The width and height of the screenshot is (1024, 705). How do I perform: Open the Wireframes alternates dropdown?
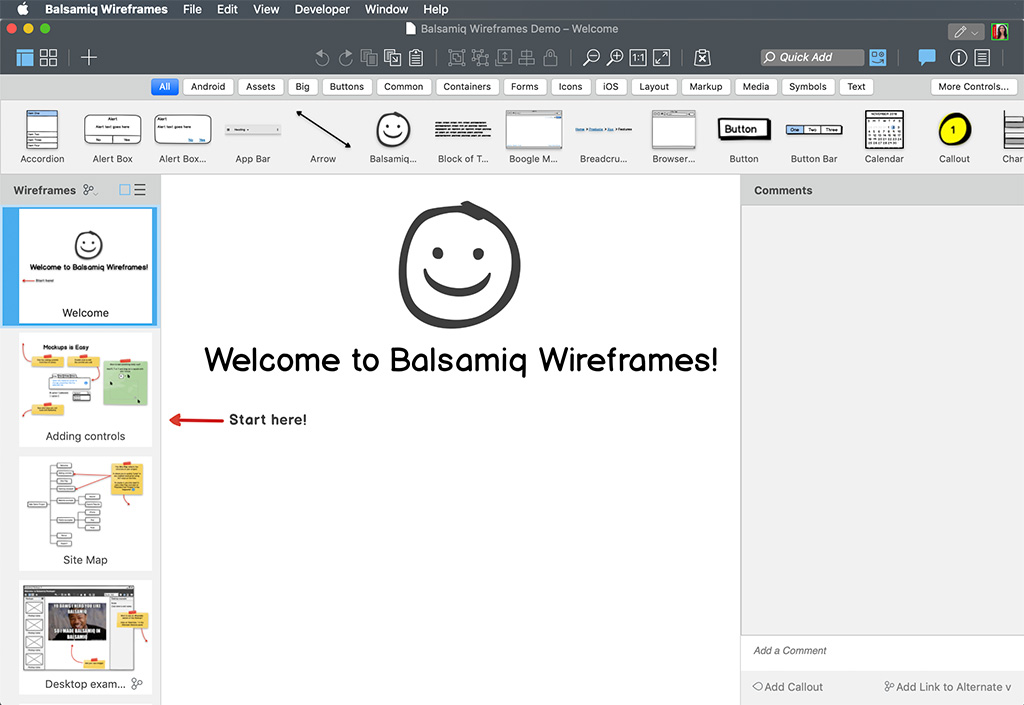pos(90,190)
